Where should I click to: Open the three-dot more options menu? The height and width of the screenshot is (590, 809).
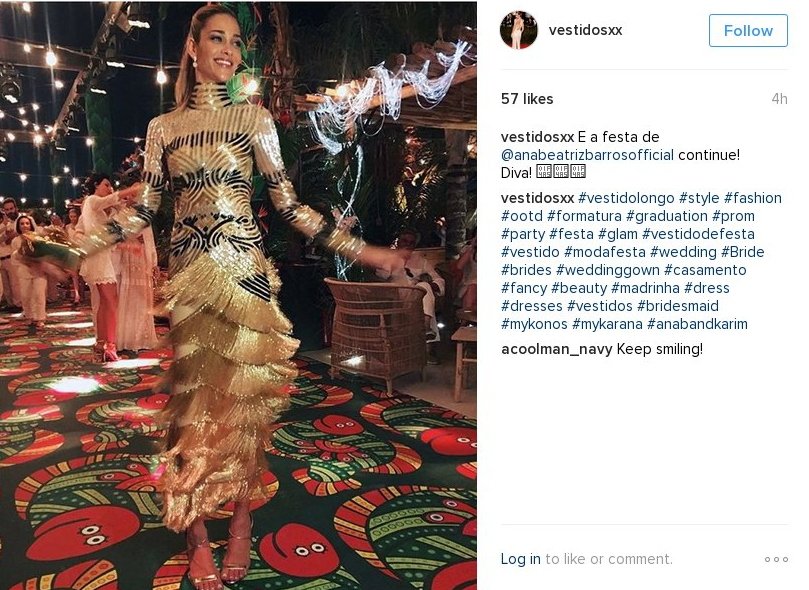(776, 559)
